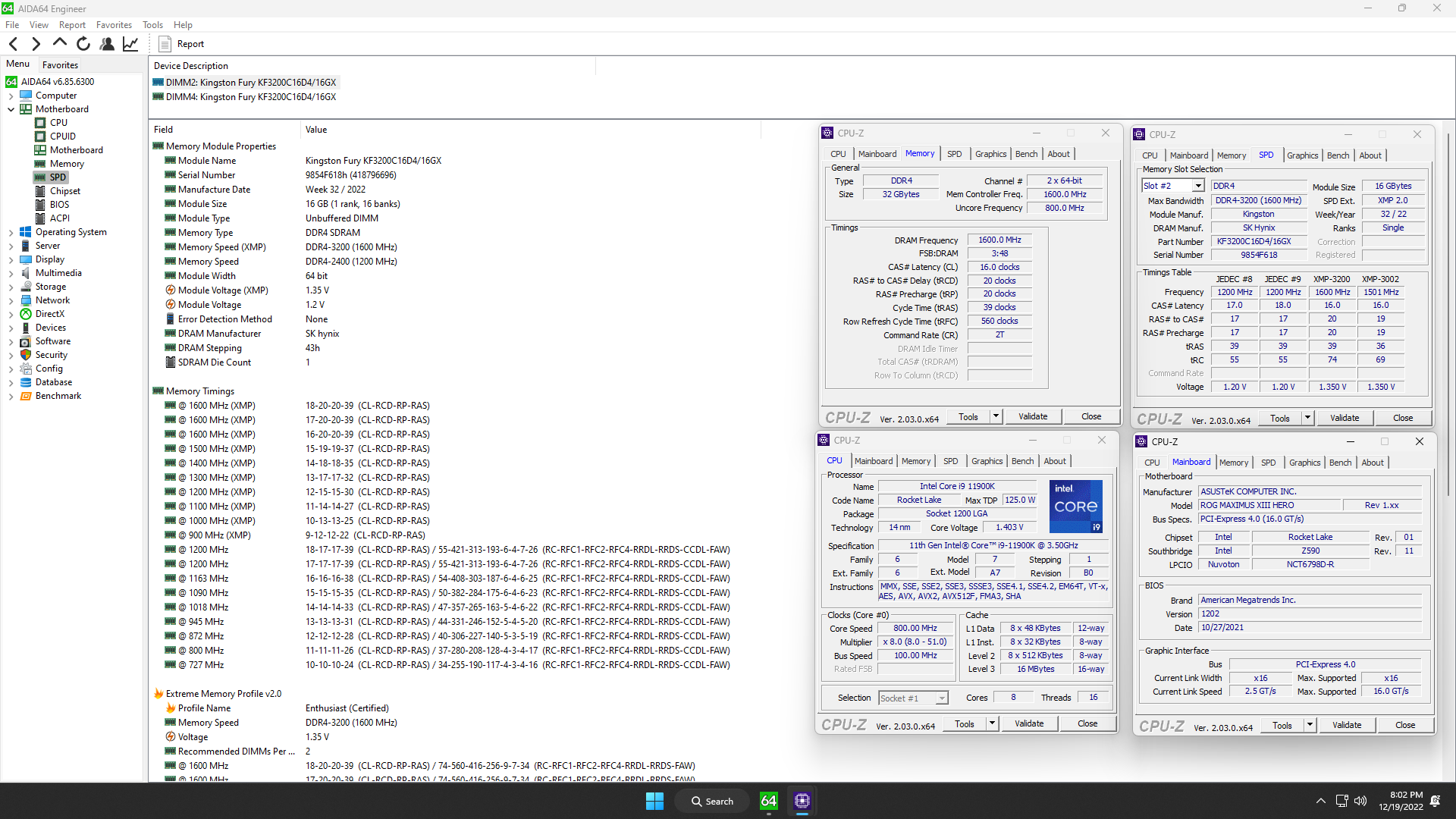Click the Benchmark icon in tree
Screen dimensions: 1456x819
(x=26, y=396)
